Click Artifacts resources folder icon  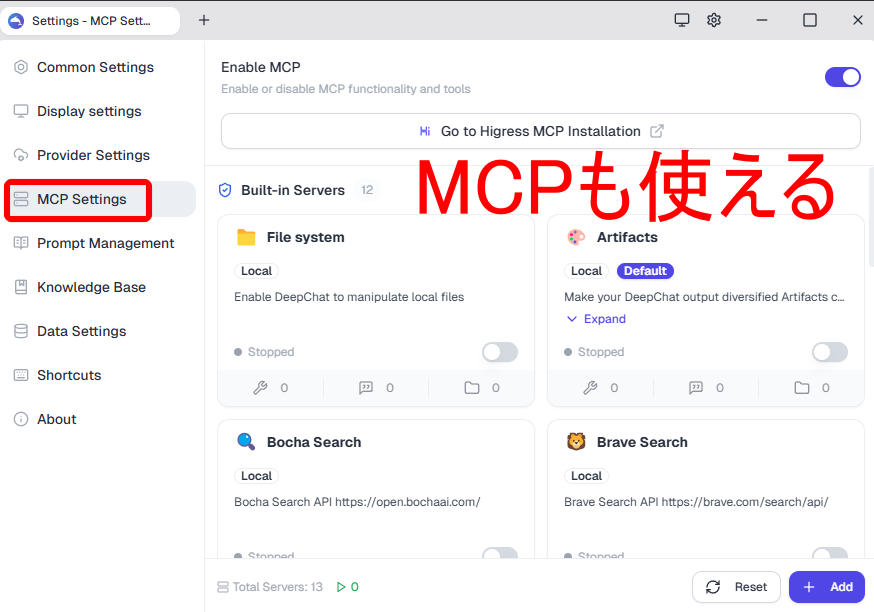pyautogui.click(x=802, y=388)
